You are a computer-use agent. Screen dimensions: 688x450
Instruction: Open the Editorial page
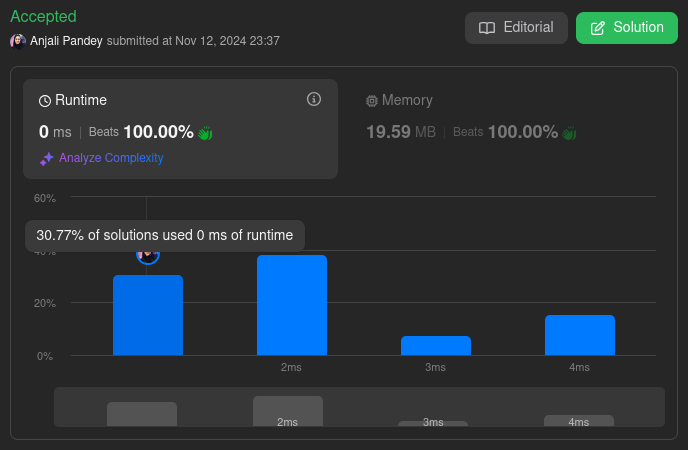(516, 28)
